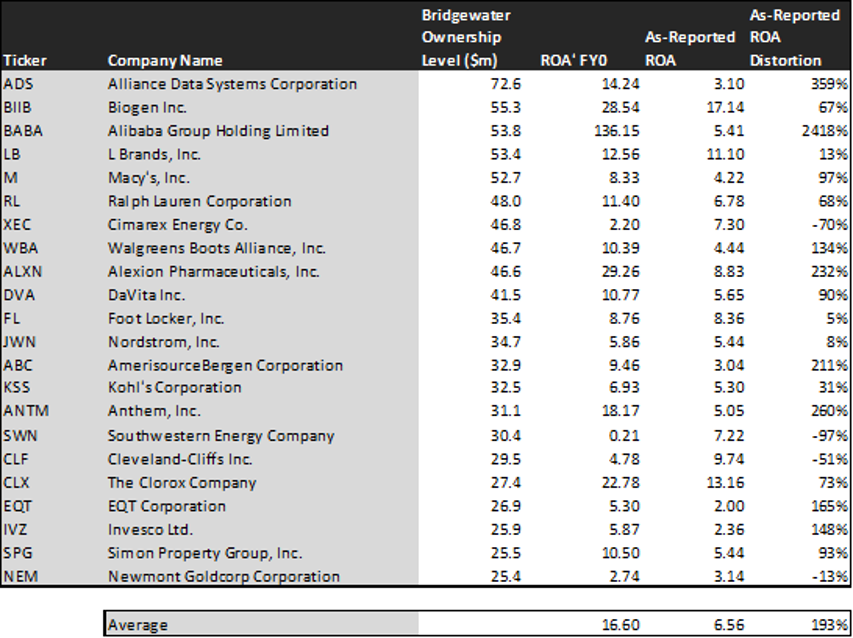Select the DVA ticker cell
The height and width of the screenshot is (638, 853).
click(x=19, y=295)
